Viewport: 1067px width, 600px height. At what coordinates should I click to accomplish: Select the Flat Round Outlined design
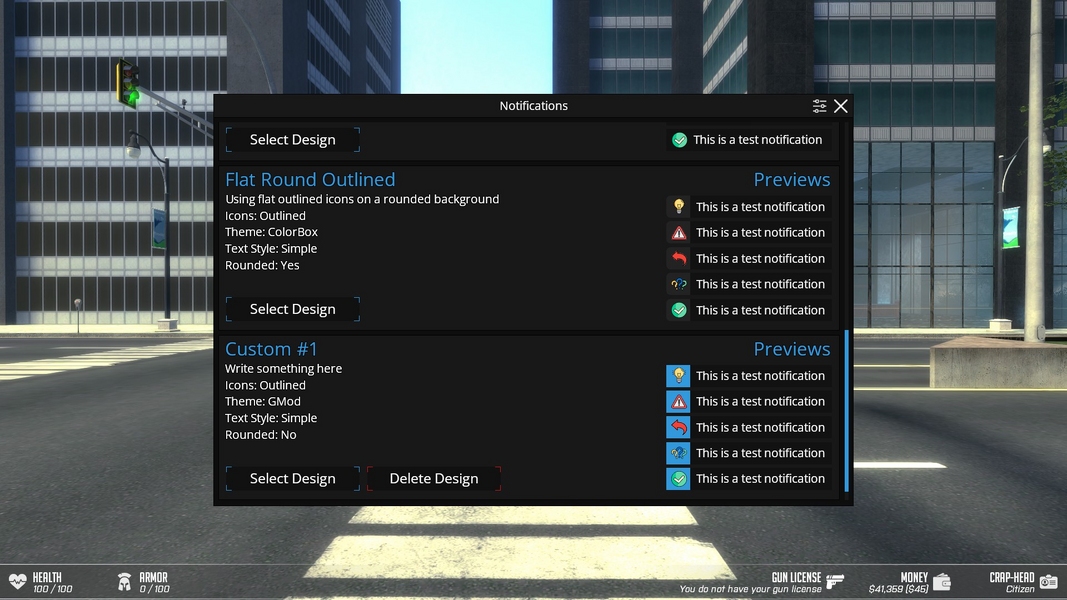[x=293, y=310]
